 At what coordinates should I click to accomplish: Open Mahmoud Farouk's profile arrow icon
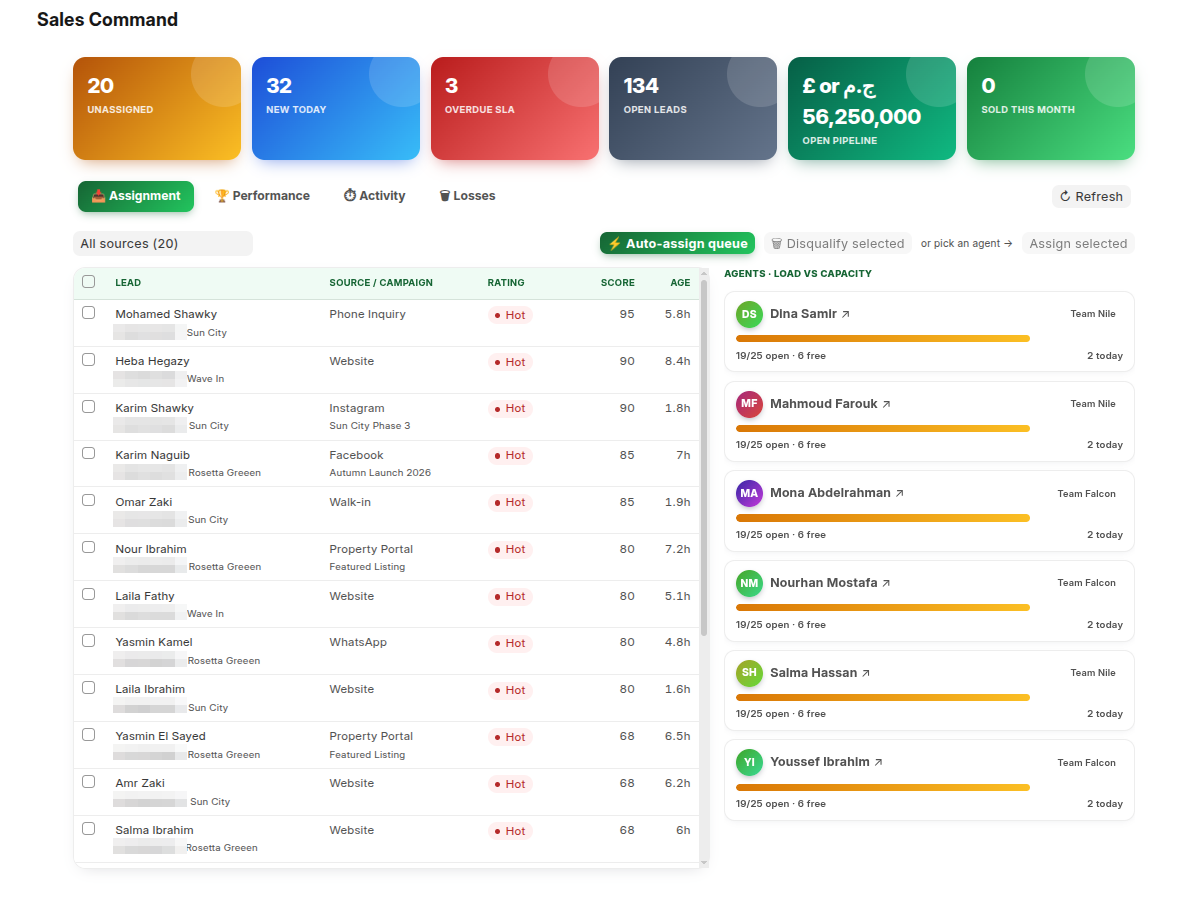pos(886,404)
